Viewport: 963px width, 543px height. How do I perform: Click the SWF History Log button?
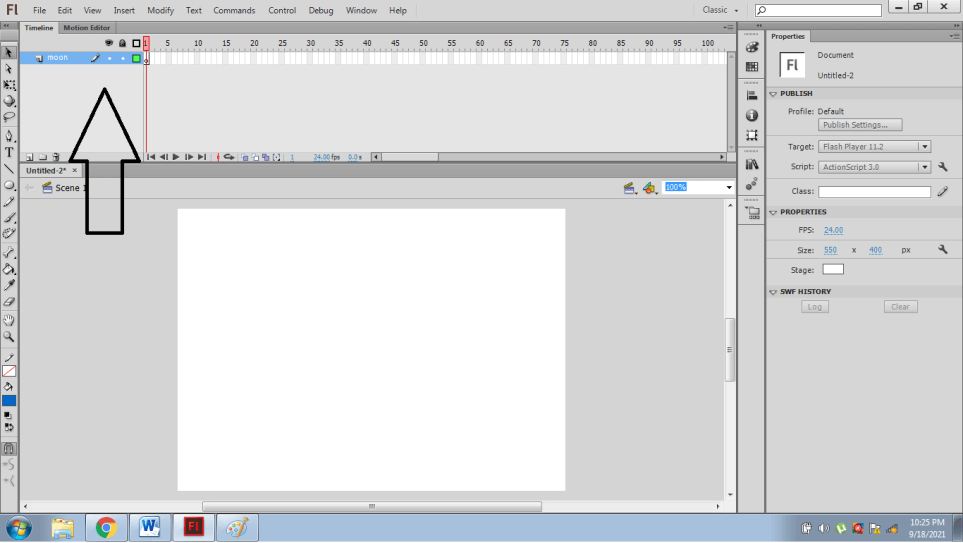[814, 307]
